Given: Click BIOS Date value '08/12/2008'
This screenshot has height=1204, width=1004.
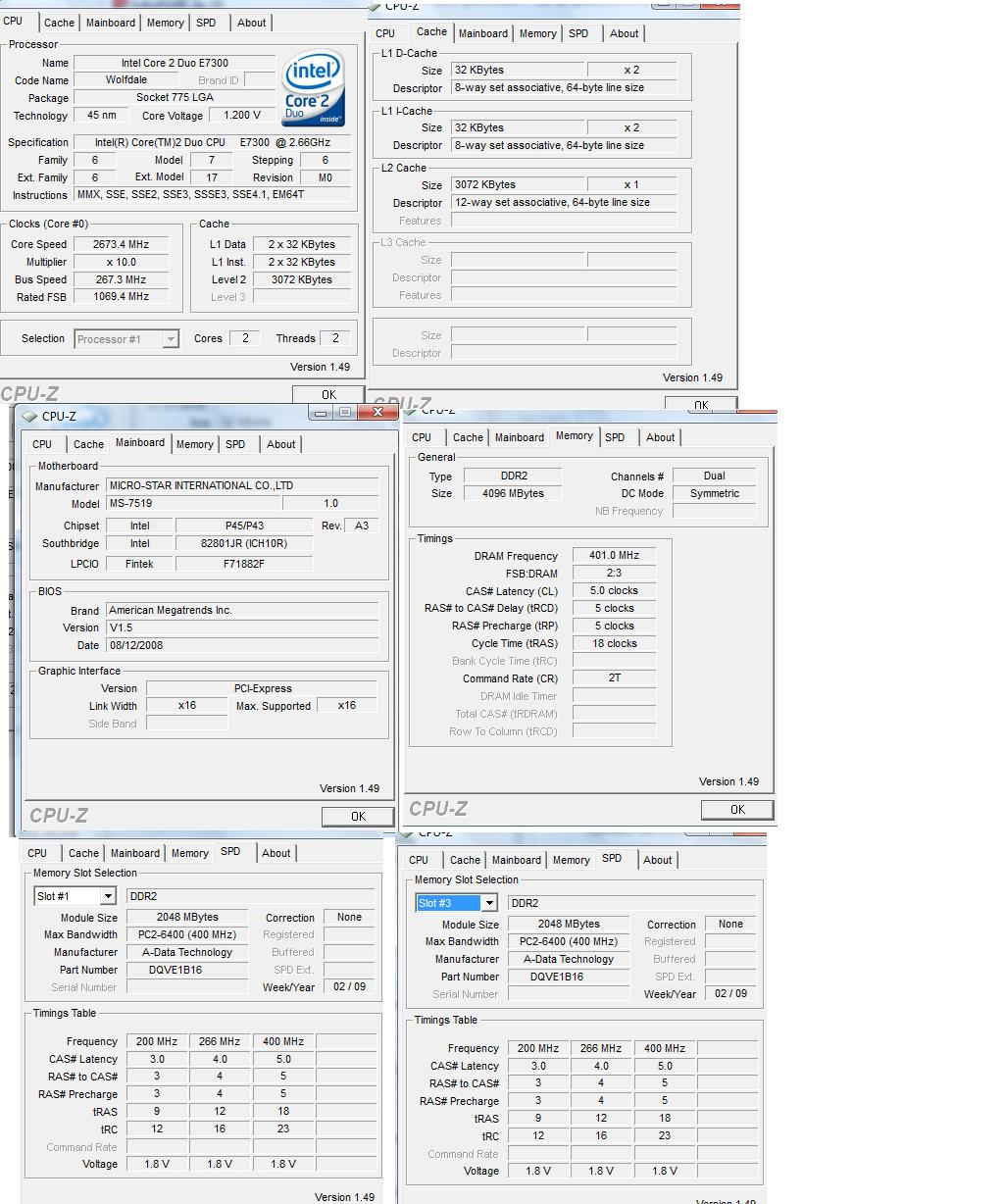Looking at the screenshot, I should click(x=242, y=645).
